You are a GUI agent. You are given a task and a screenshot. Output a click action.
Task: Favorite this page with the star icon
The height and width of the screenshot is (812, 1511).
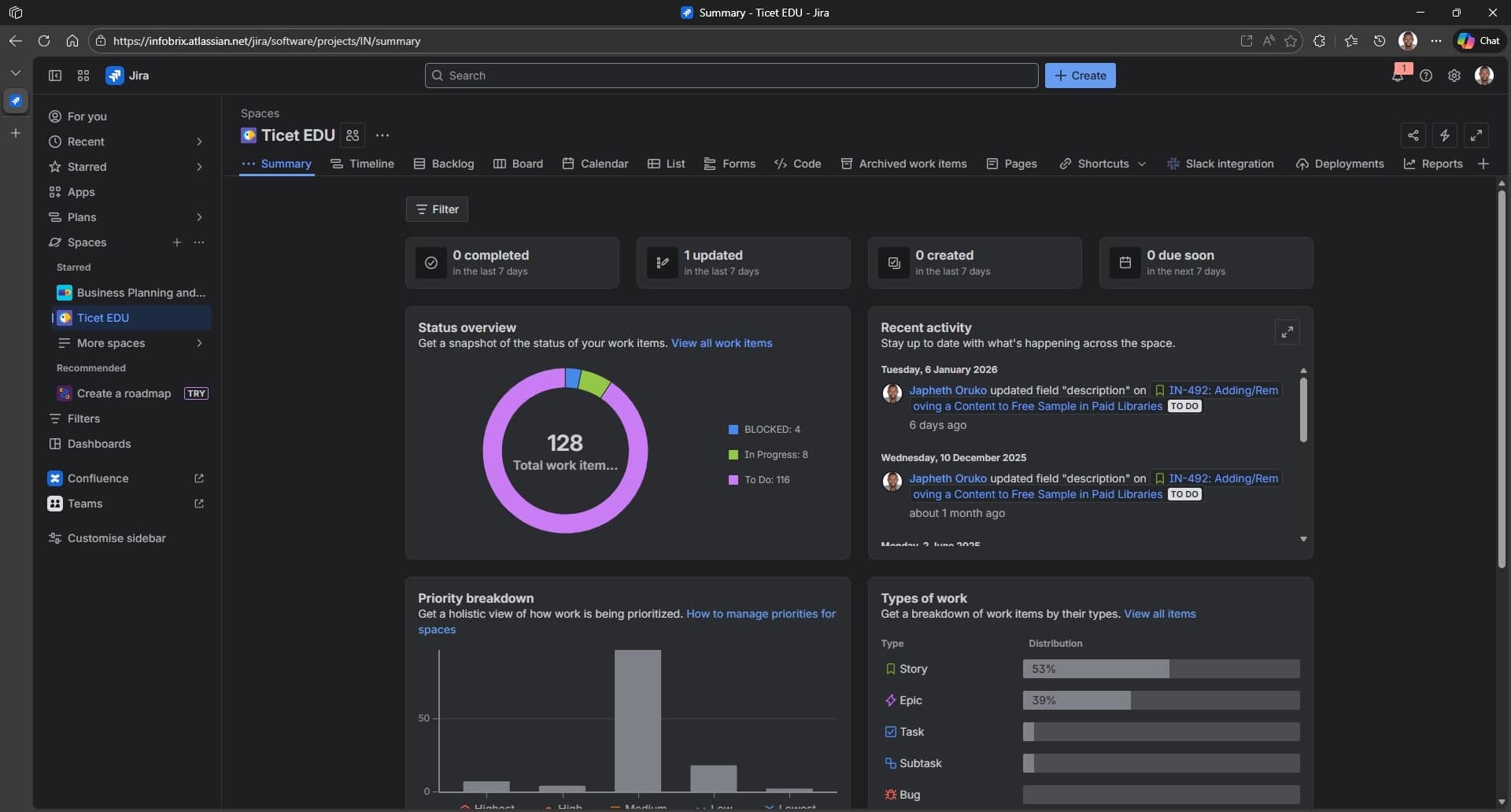pyautogui.click(x=1291, y=41)
